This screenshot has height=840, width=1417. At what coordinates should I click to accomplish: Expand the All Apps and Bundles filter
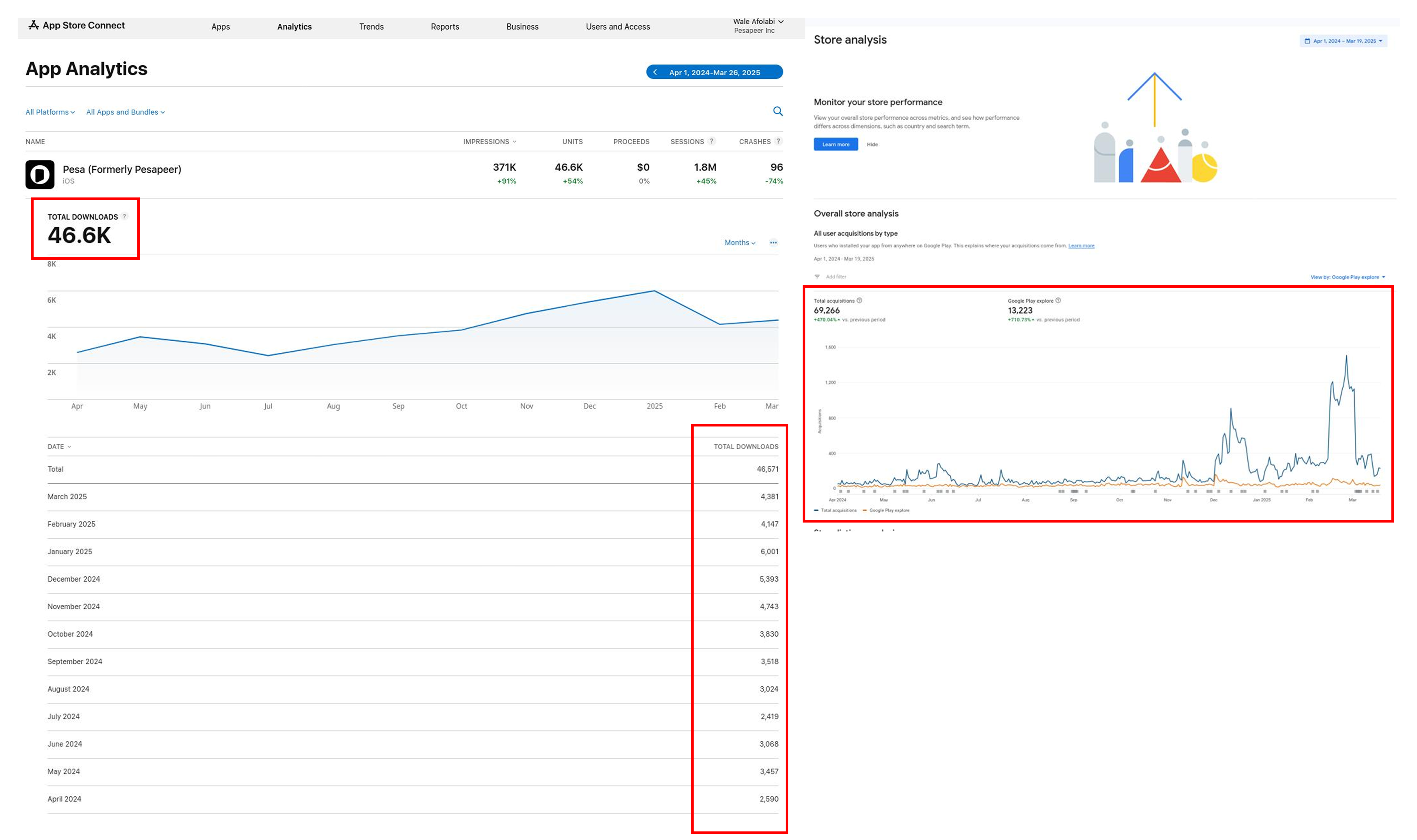coord(125,112)
